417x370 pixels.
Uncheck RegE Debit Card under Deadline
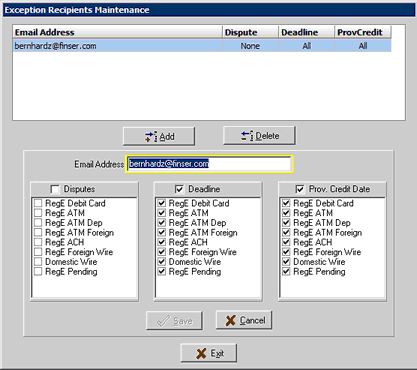click(162, 203)
